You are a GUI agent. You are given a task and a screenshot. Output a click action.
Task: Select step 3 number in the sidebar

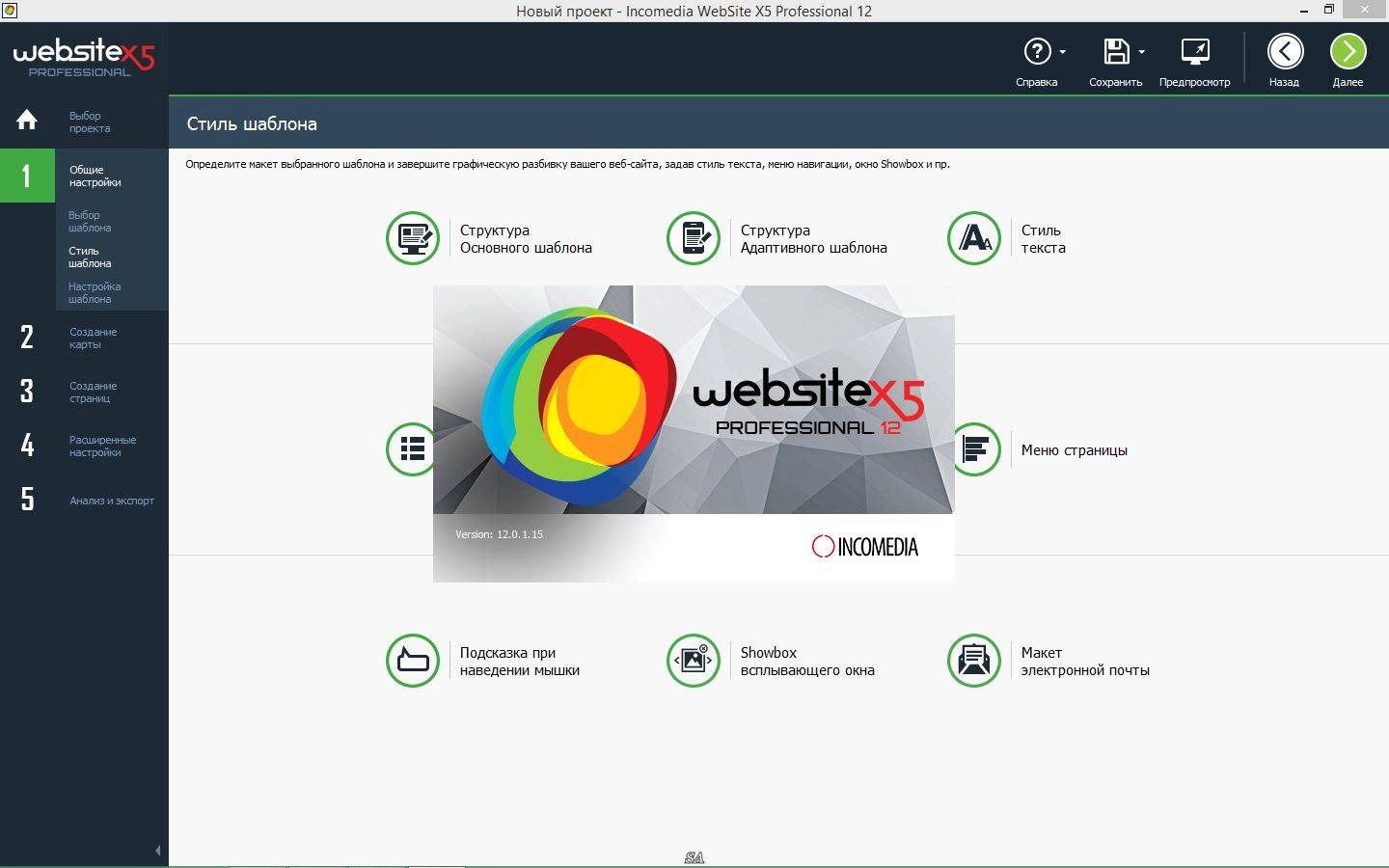point(27,391)
